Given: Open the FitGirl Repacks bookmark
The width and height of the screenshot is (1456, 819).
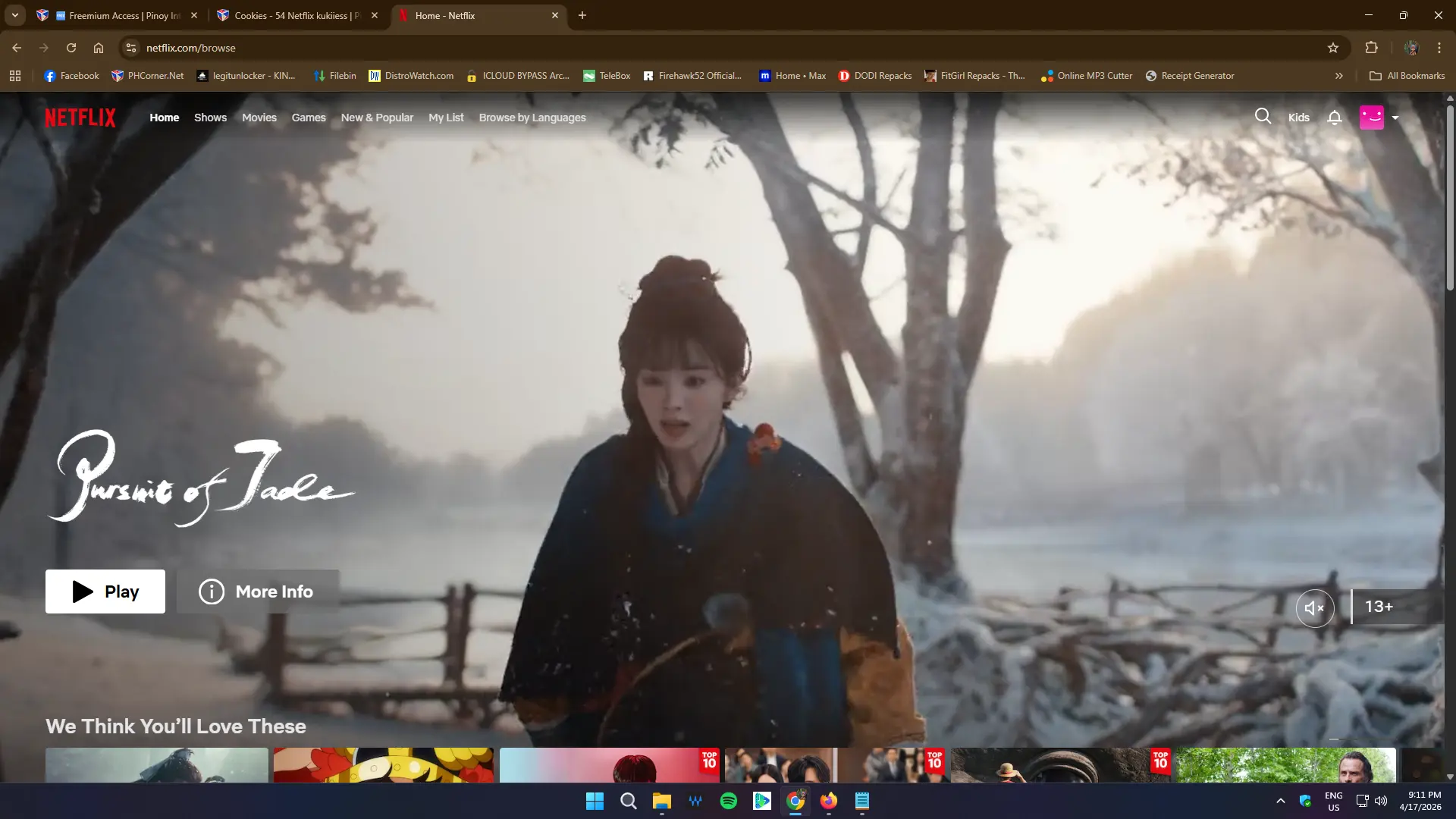Looking at the screenshot, I should [x=975, y=76].
